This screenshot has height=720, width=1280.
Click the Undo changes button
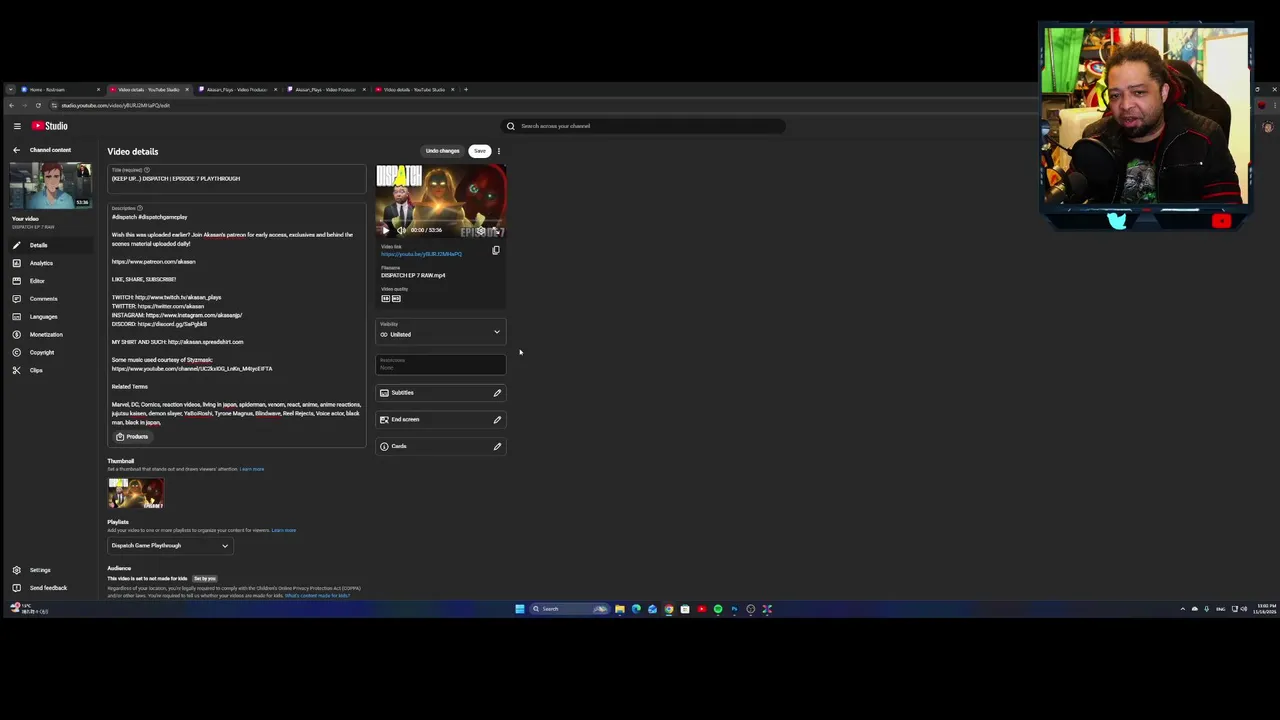[x=442, y=151]
